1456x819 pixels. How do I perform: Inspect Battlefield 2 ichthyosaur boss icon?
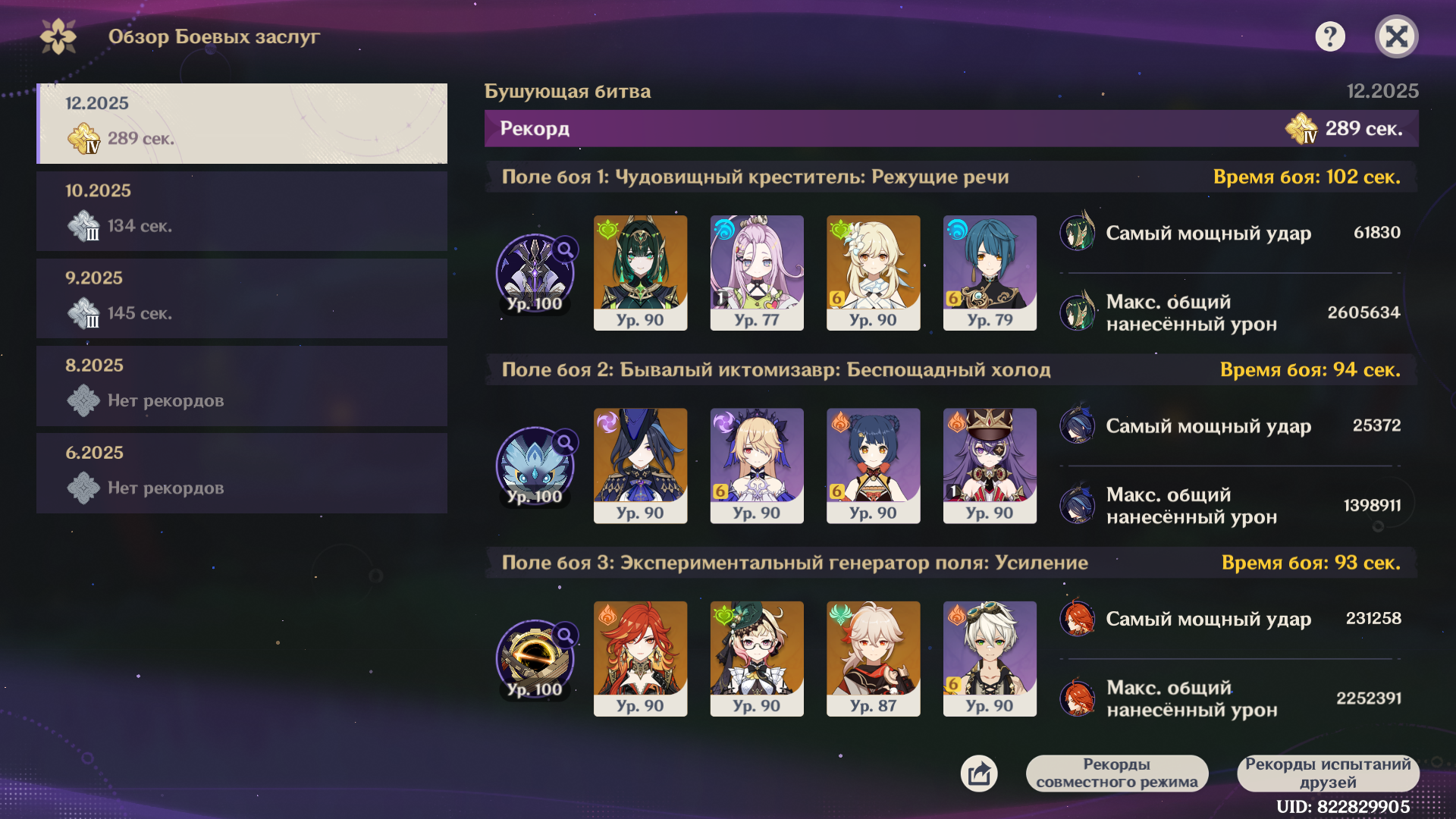[x=535, y=466]
